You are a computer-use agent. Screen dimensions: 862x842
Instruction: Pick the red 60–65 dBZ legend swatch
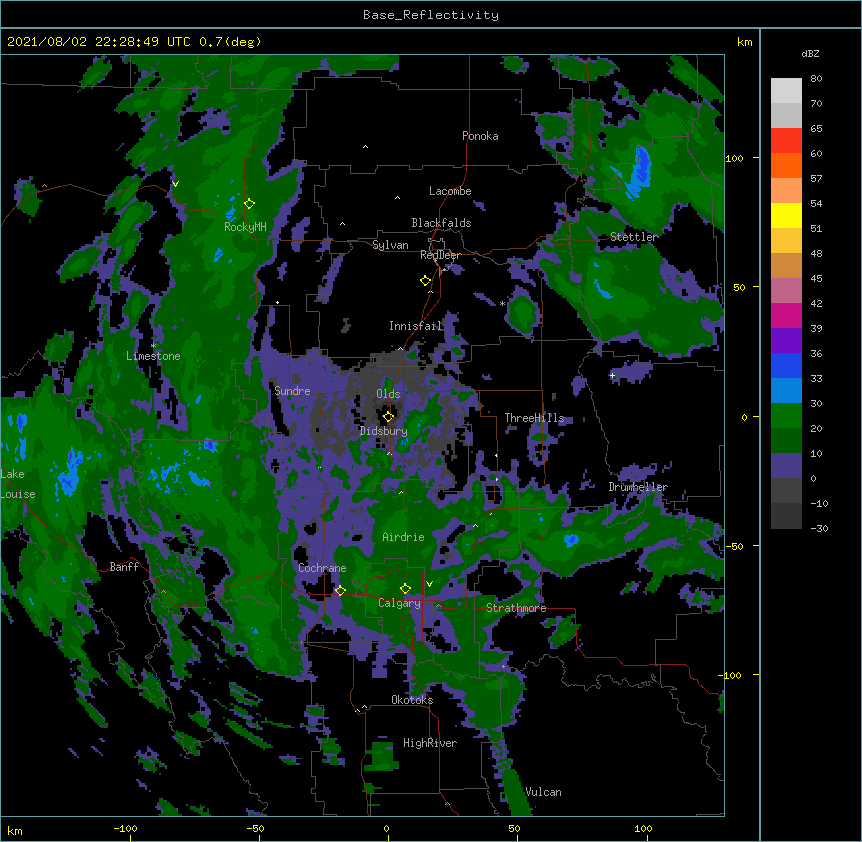point(786,141)
